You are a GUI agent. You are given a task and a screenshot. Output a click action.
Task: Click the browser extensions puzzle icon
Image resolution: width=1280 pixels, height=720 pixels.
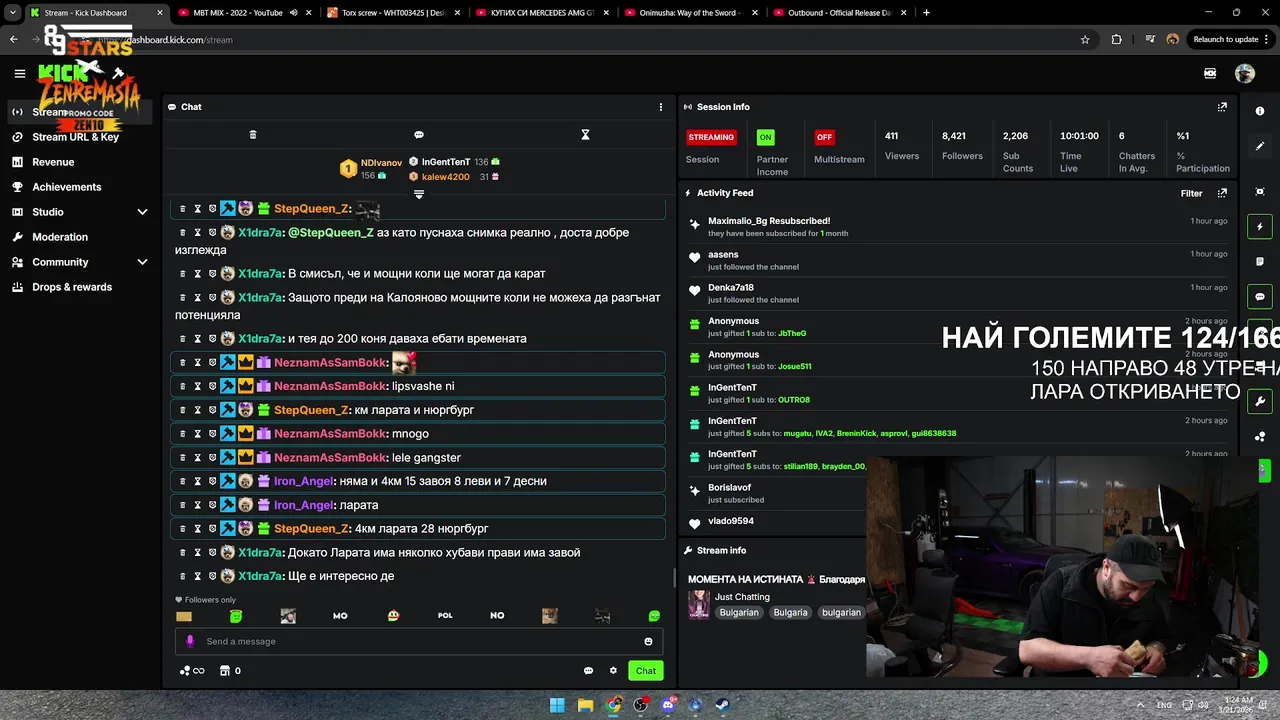tap(1117, 39)
